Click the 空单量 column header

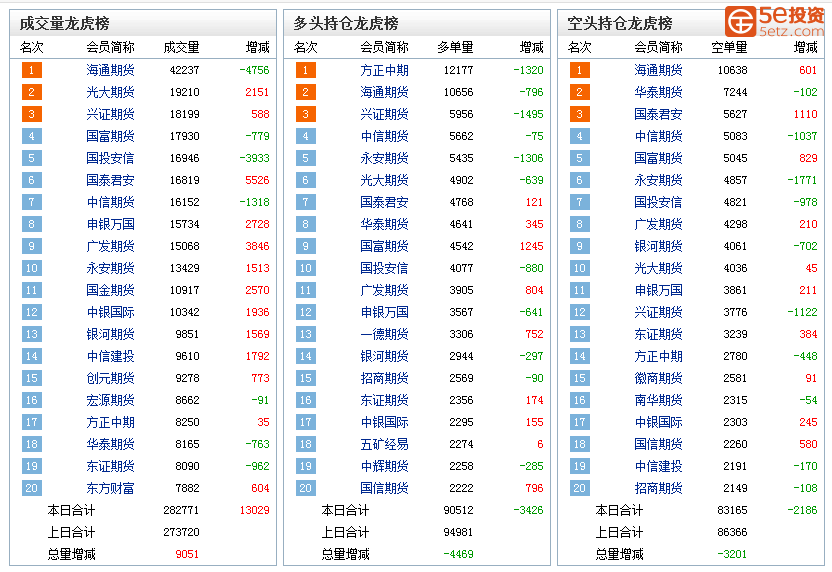coord(729,48)
